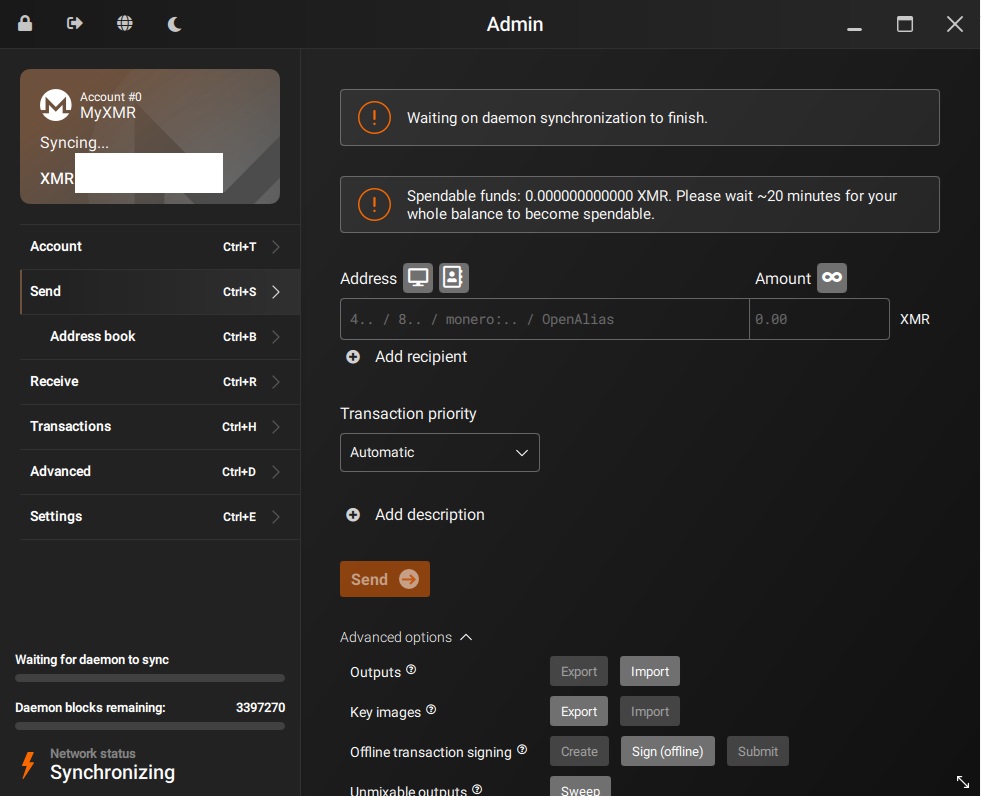
Task: Click the Send button
Action: coord(384,578)
